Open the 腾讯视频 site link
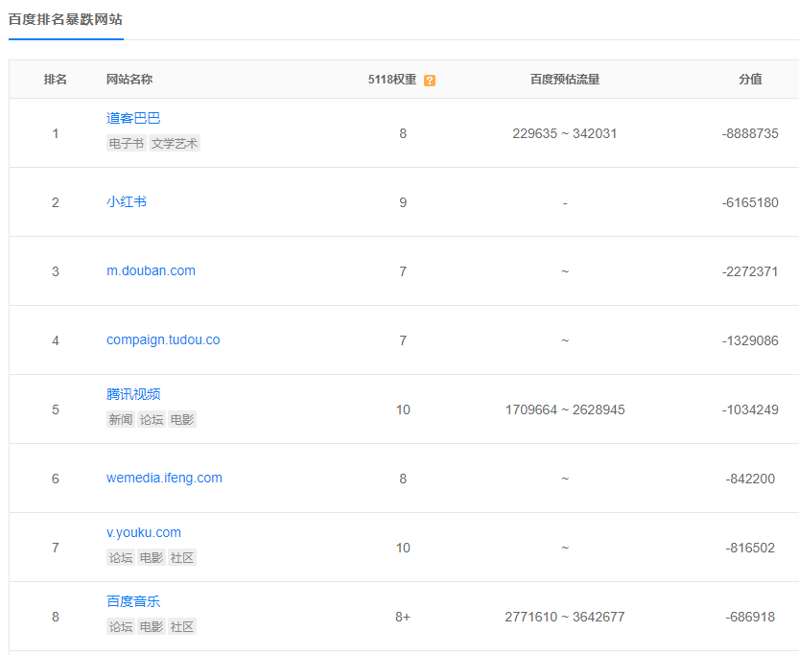 click(134, 394)
